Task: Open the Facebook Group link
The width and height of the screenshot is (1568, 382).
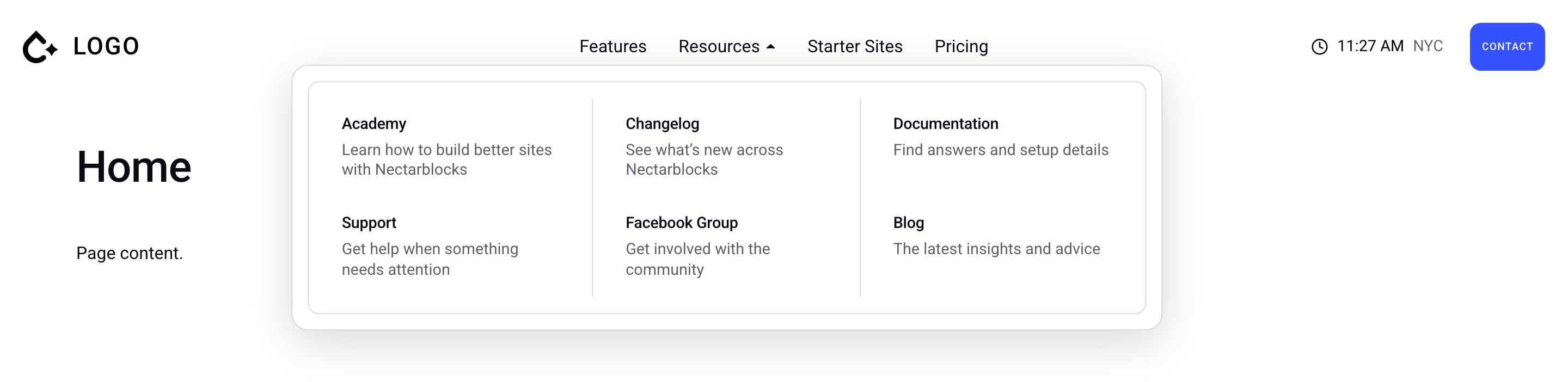Action: click(682, 223)
